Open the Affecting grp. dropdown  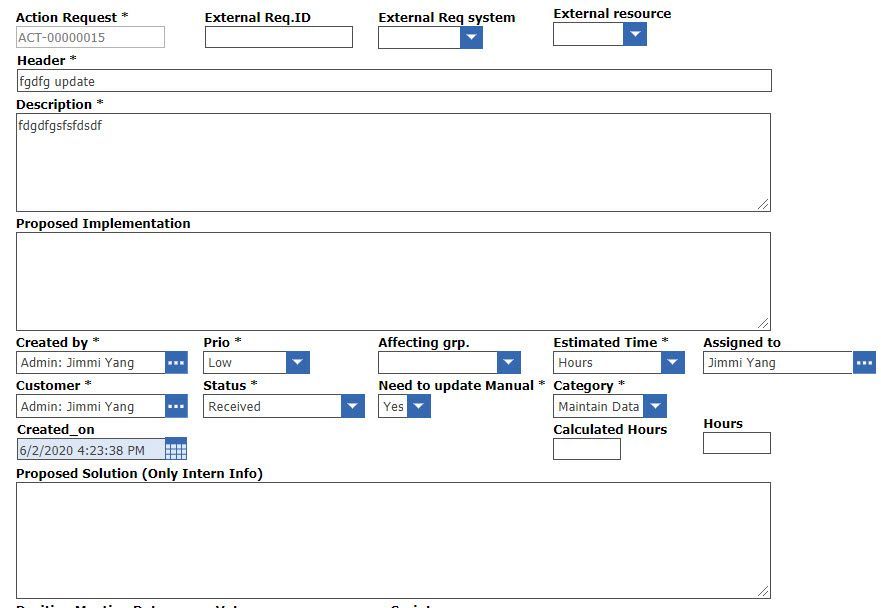(x=509, y=363)
